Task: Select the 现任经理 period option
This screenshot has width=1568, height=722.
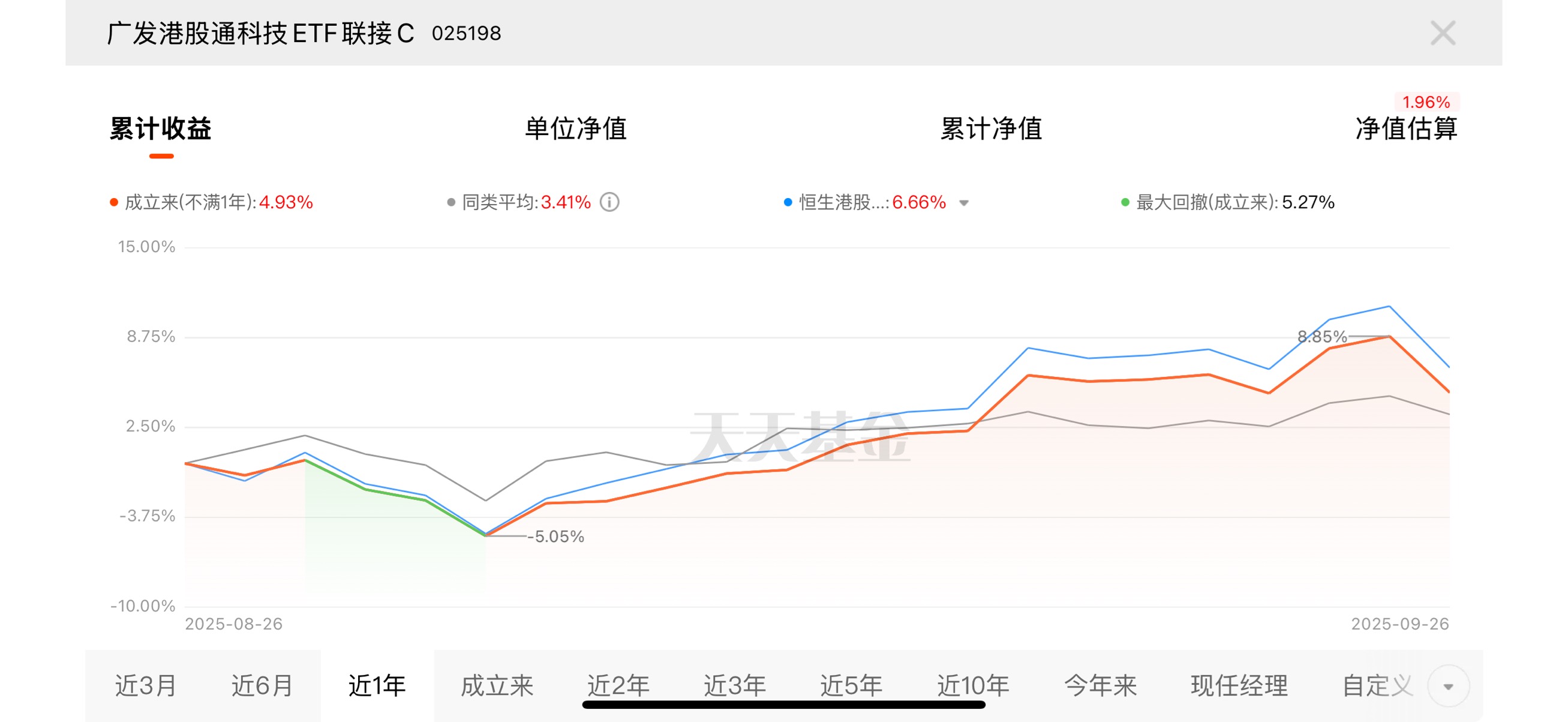Action: 1239,685
